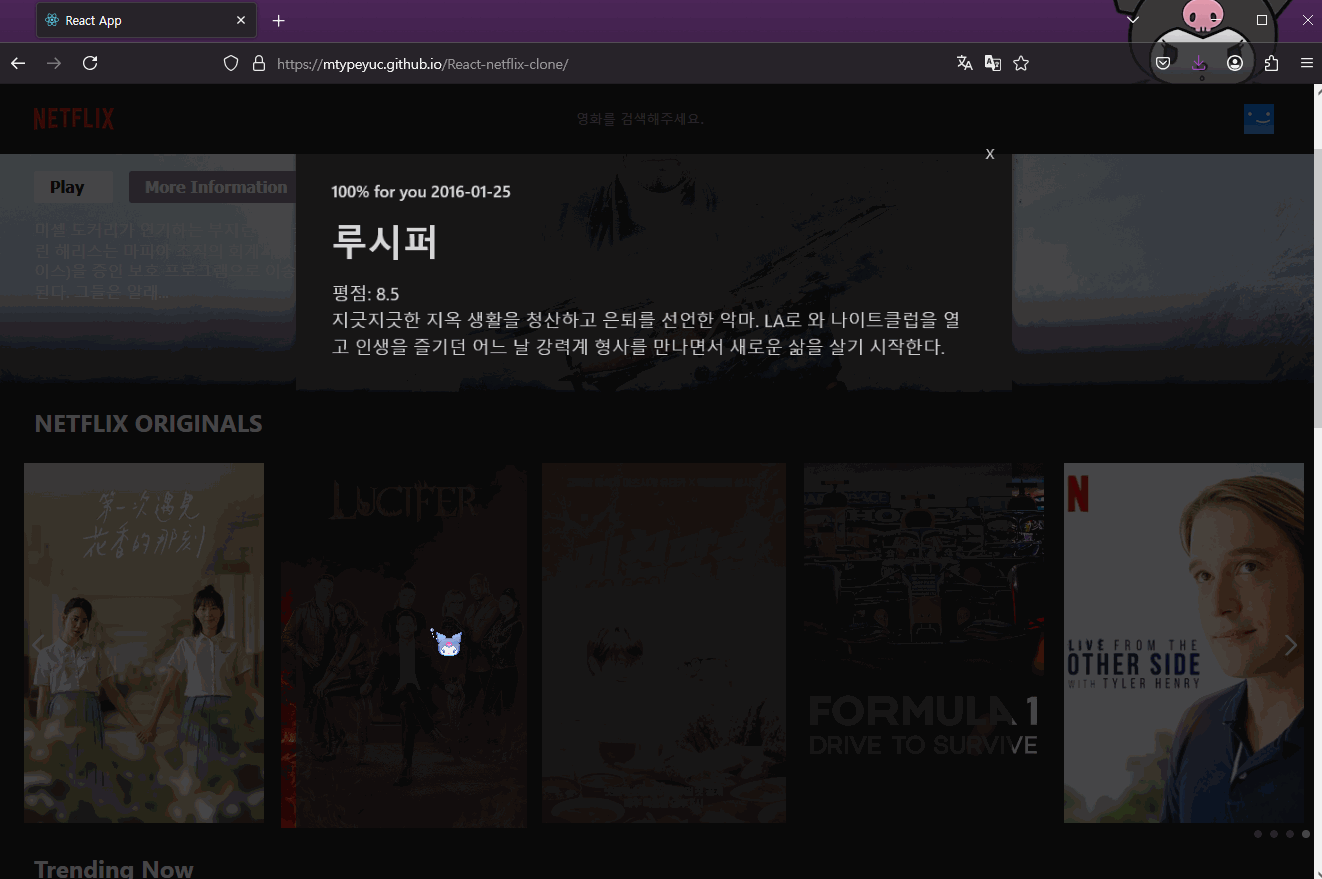Open the blue smiley profile avatar
The image size is (1322, 879).
(x=1259, y=119)
